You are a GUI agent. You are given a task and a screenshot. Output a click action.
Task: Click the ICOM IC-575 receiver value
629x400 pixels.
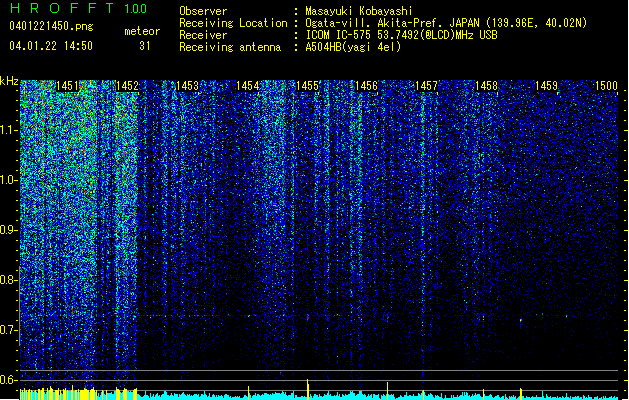coord(401,35)
